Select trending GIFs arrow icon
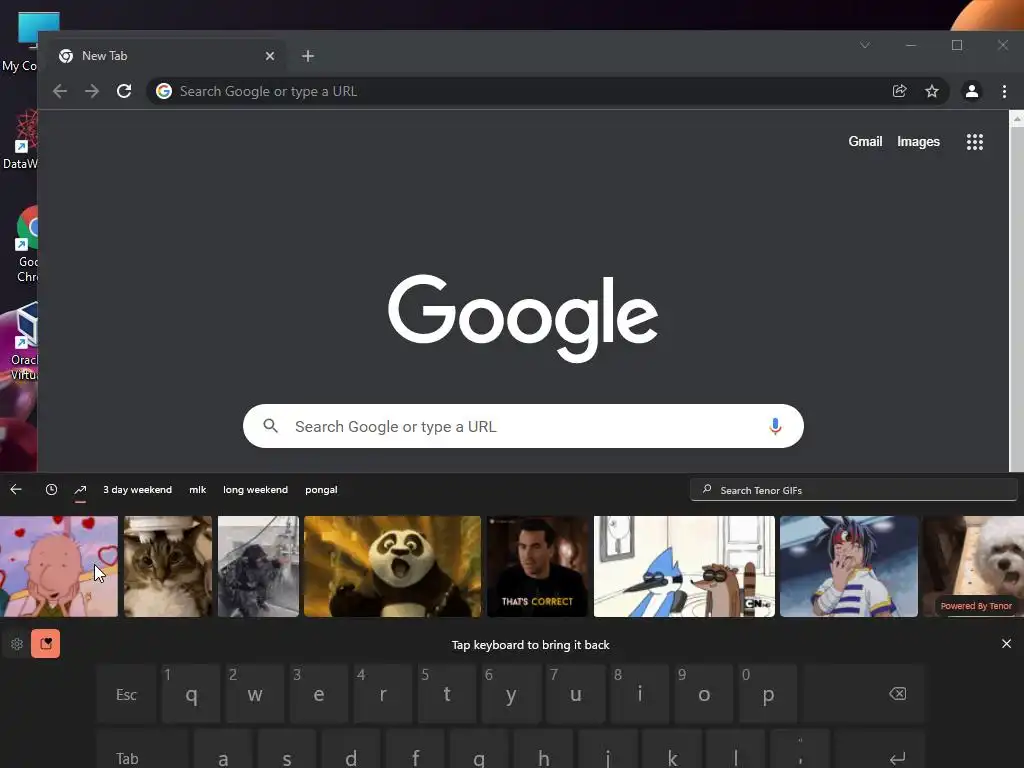Screen dimensions: 1024x768 (x=80, y=490)
